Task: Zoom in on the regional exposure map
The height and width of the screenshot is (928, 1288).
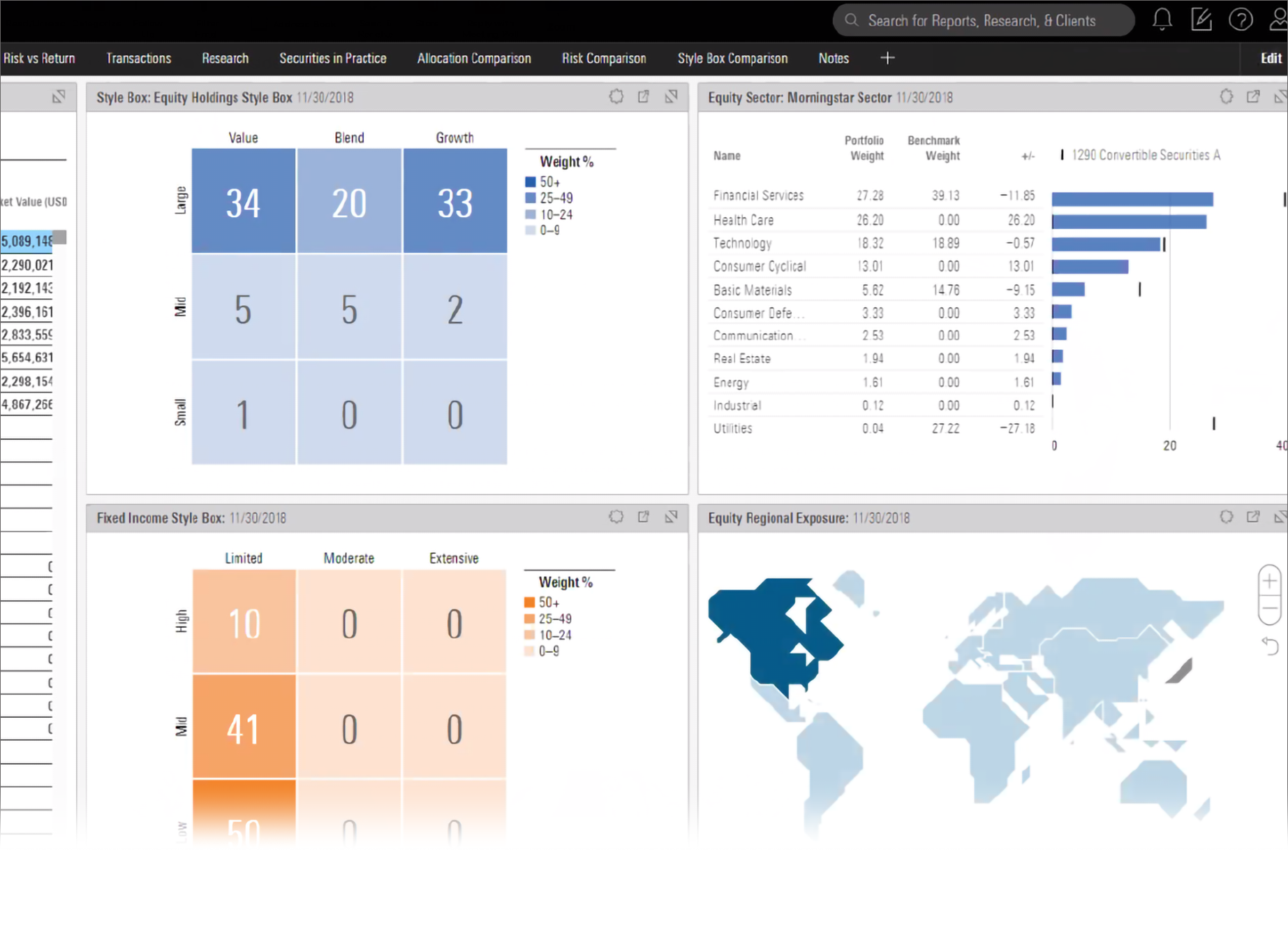Action: coord(1269,581)
